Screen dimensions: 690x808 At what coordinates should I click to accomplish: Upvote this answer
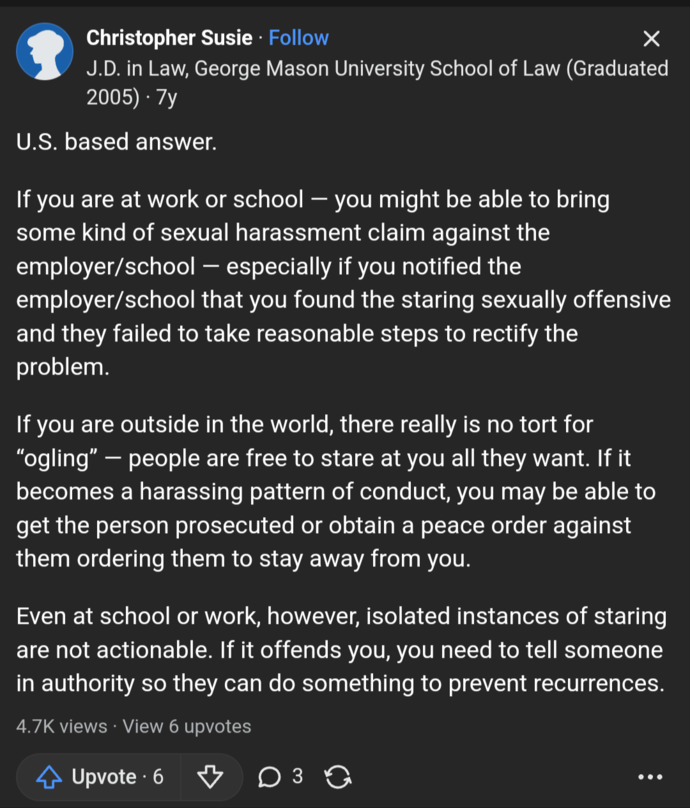tap(99, 777)
